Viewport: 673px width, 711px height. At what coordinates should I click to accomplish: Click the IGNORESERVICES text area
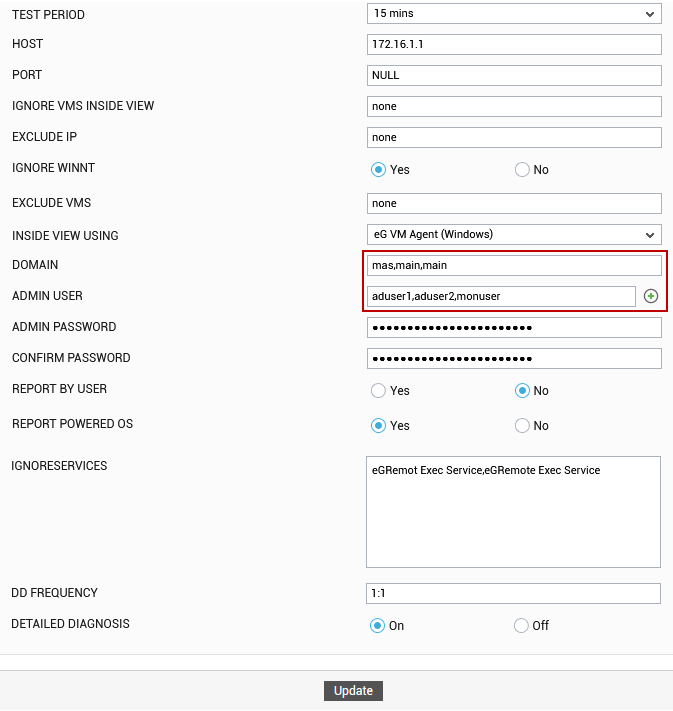pyautogui.click(x=513, y=512)
